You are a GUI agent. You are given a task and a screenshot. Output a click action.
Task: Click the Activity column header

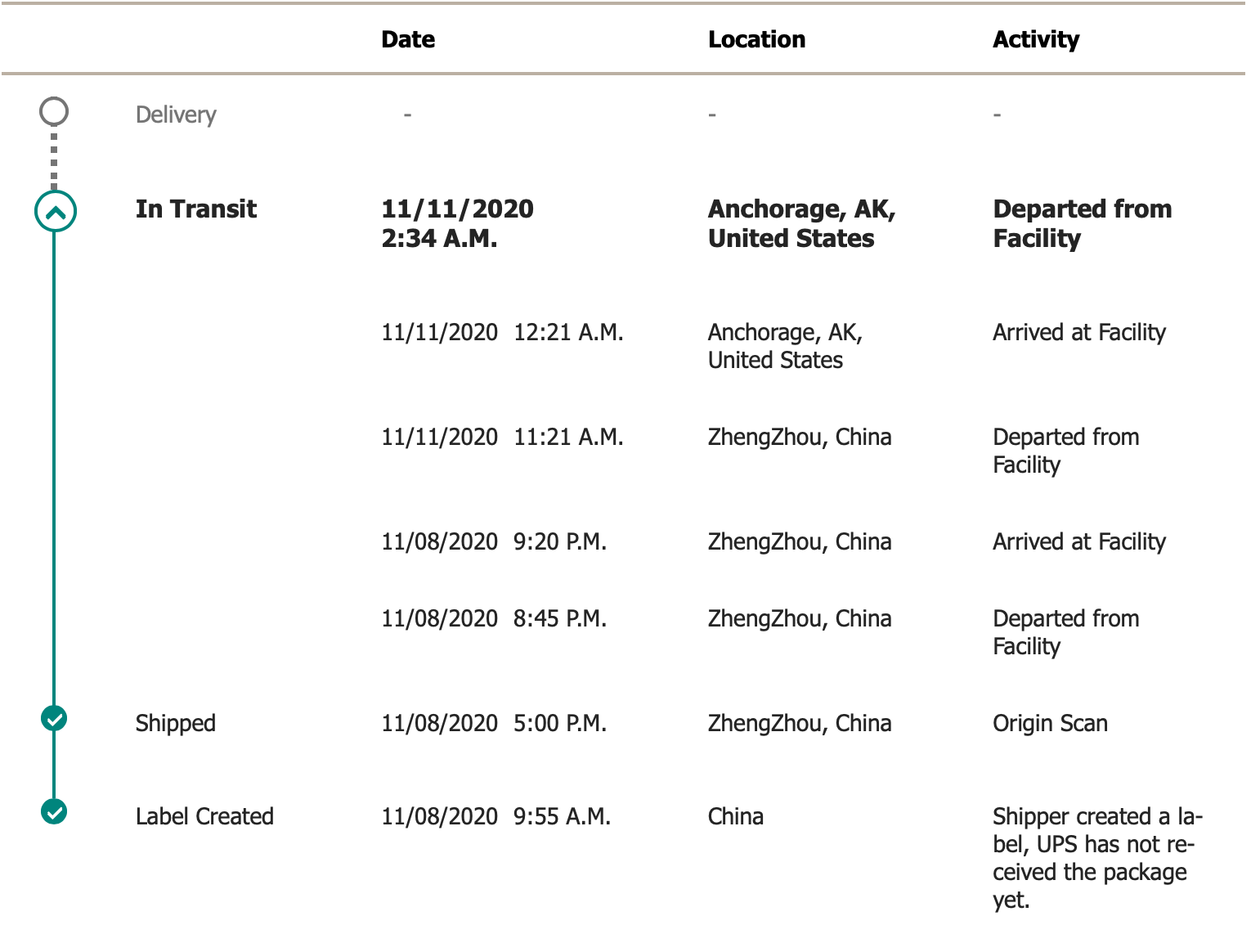(x=1035, y=39)
